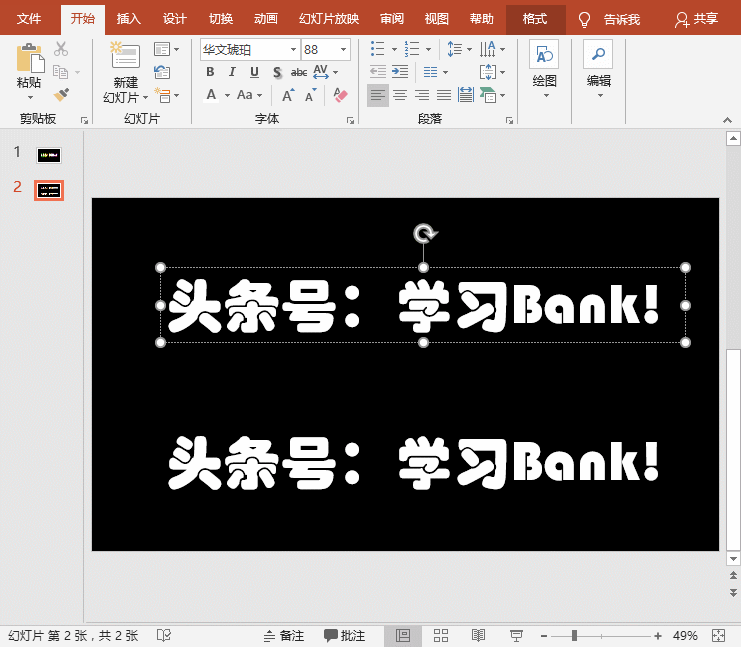The width and height of the screenshot is (741, 647).
Task: Open the 文件 file tab
Action: pyautogui.click(x=29, y=19)
